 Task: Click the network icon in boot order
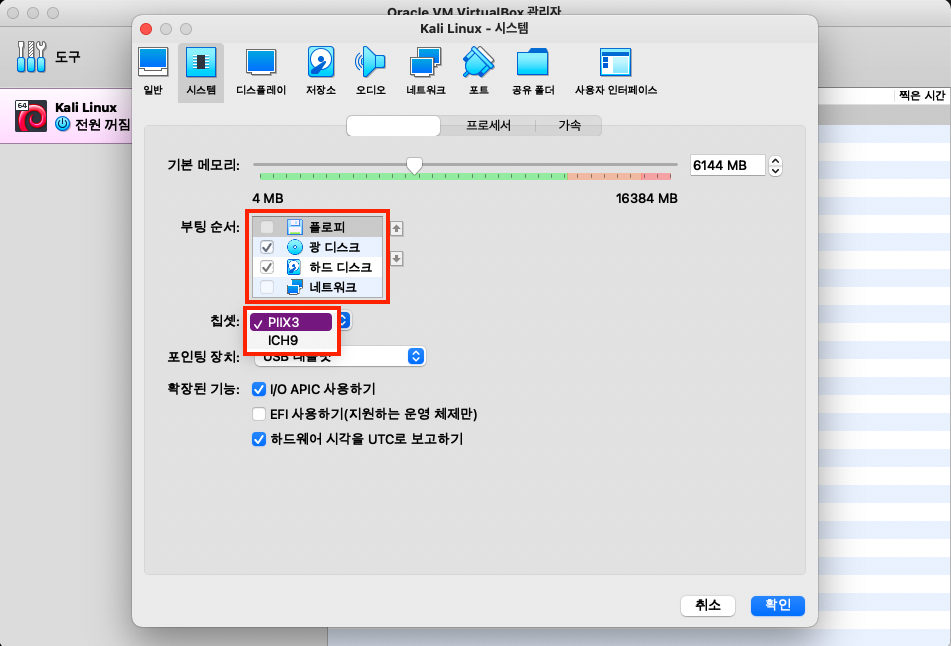click(x=295, y=287)
